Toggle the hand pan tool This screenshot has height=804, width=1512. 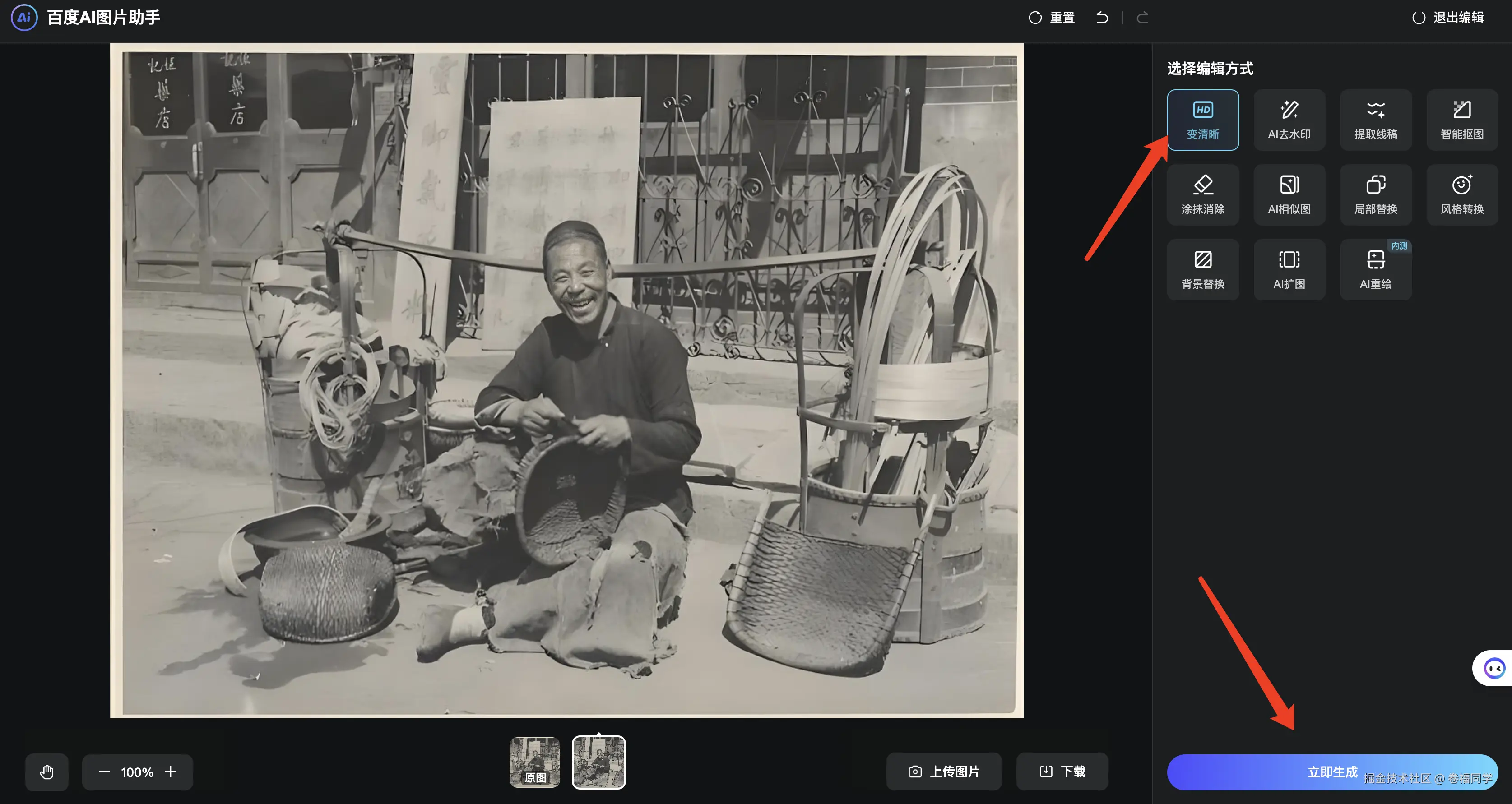point(47,772)
